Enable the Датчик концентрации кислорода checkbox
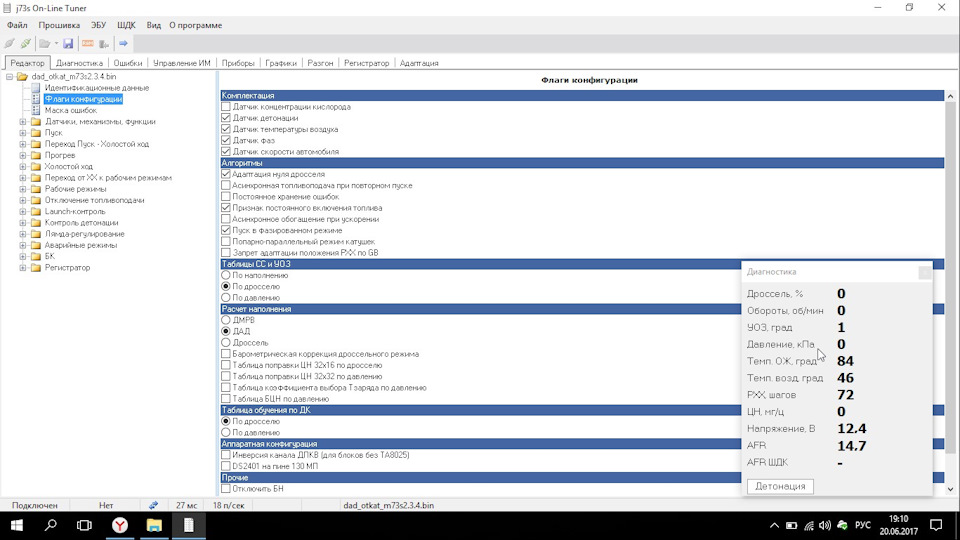Screen dimensions: 960x540 pos(226,107)
